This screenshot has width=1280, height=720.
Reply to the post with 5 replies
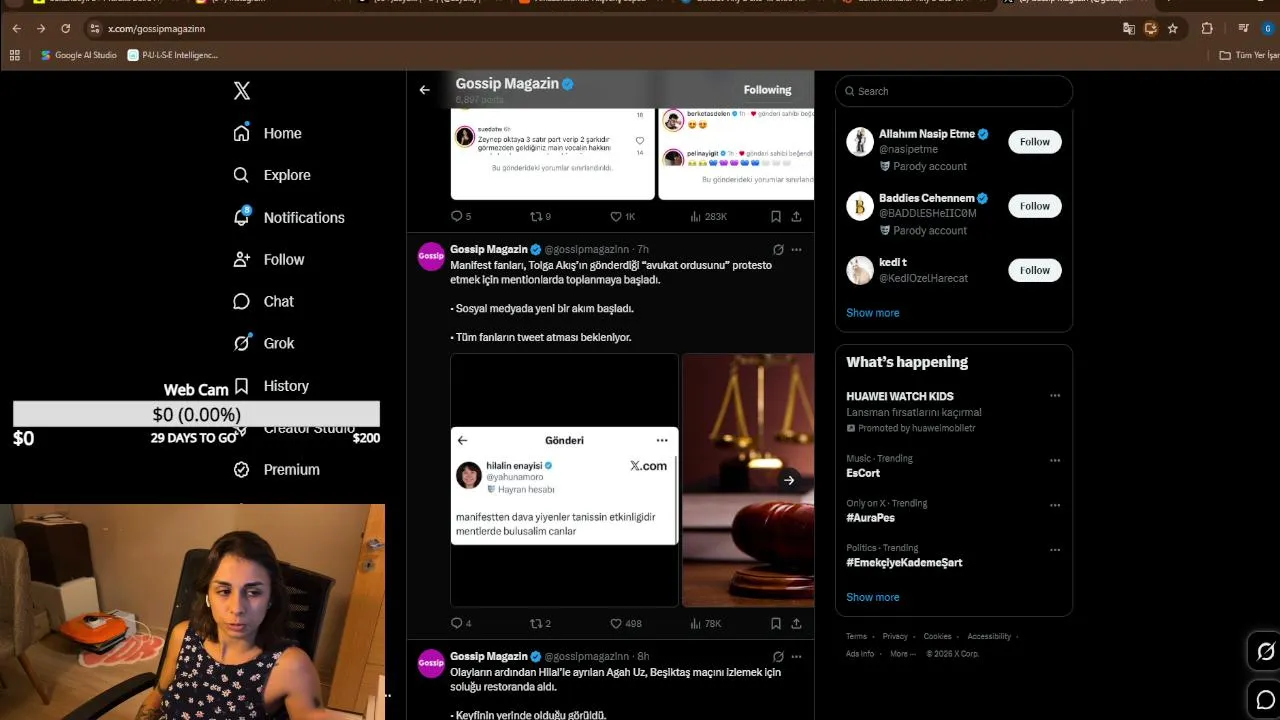[461, 216]
